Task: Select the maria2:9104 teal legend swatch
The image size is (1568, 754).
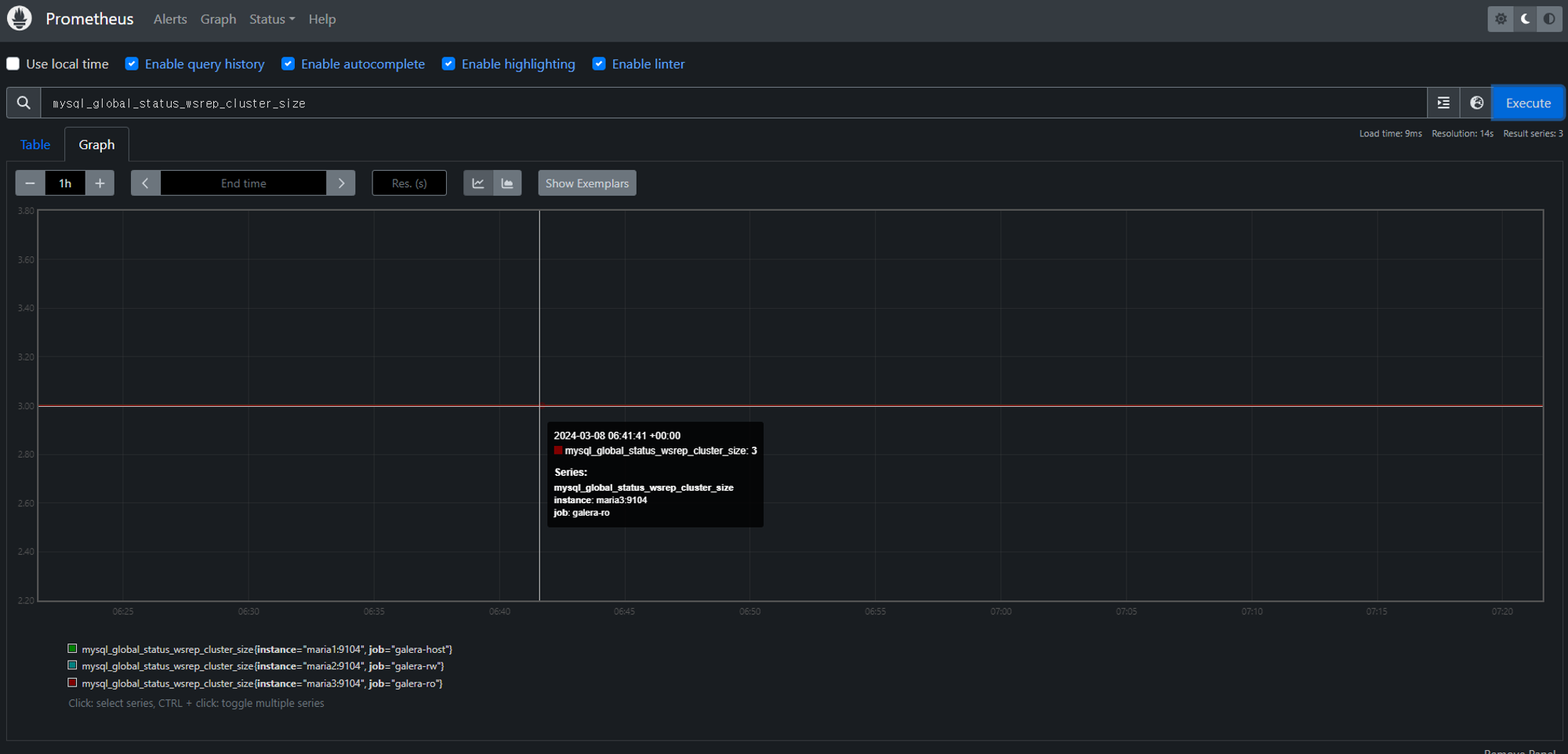Action: pyautogui.click(x=72, y=665)
